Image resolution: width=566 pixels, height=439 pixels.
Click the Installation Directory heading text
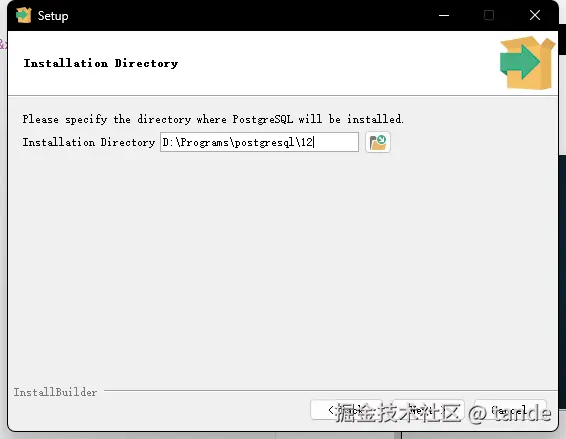click(101, 63)
